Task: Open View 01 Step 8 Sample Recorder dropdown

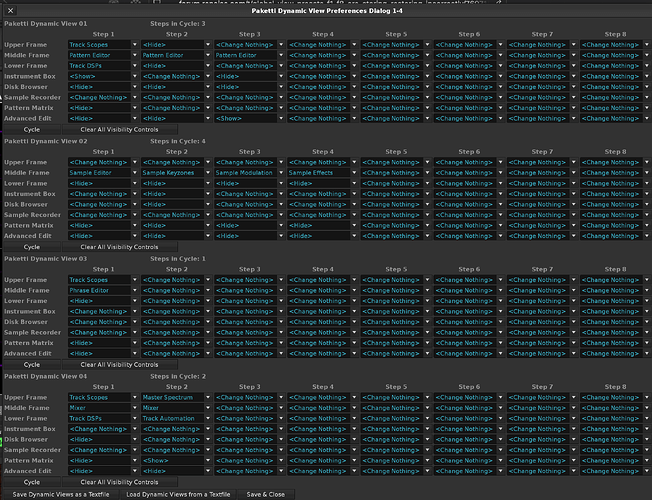Action: [615, 97]
